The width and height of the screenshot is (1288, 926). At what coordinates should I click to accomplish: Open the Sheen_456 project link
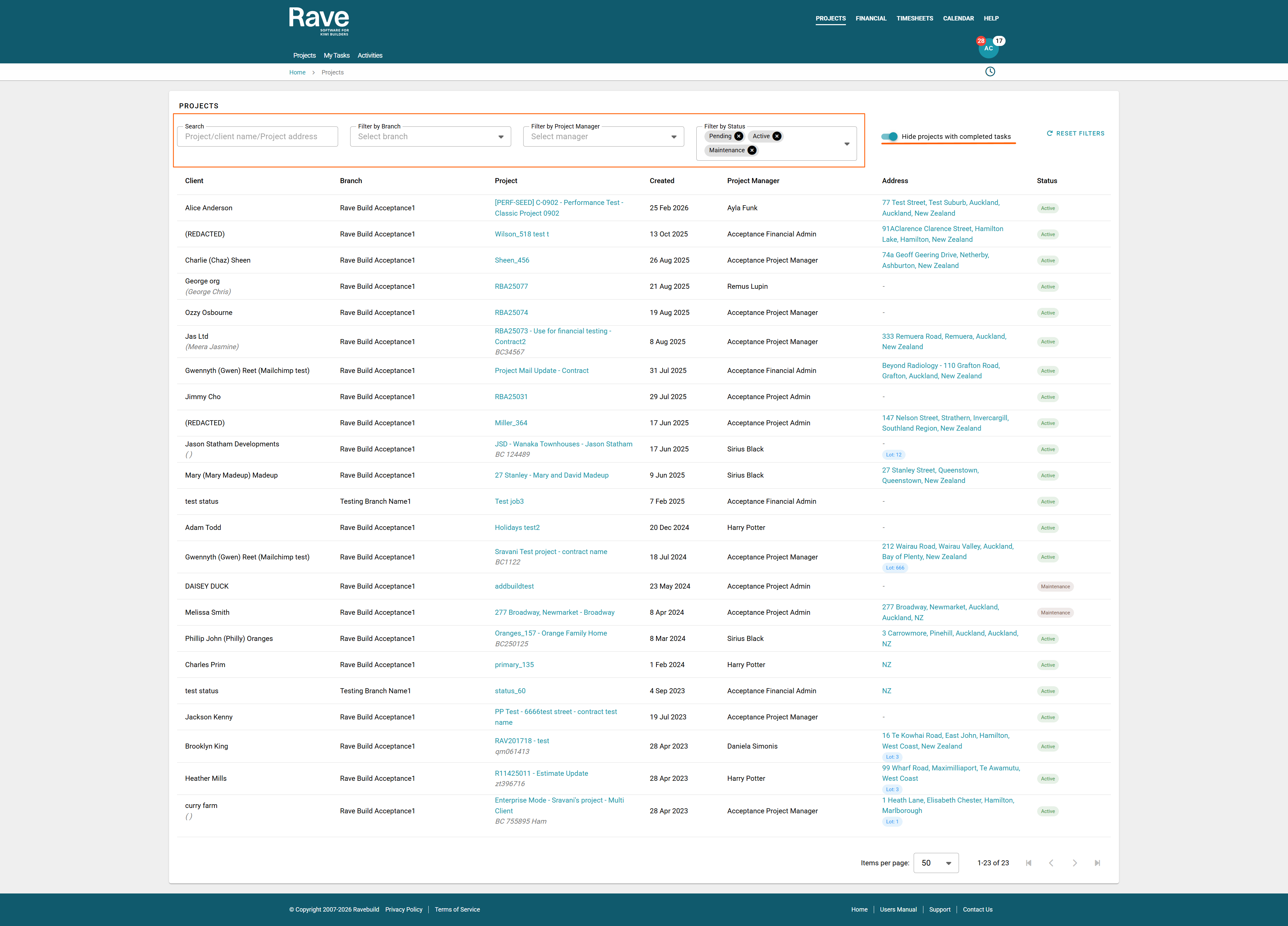pyautogui.click(x=512, y=260)
